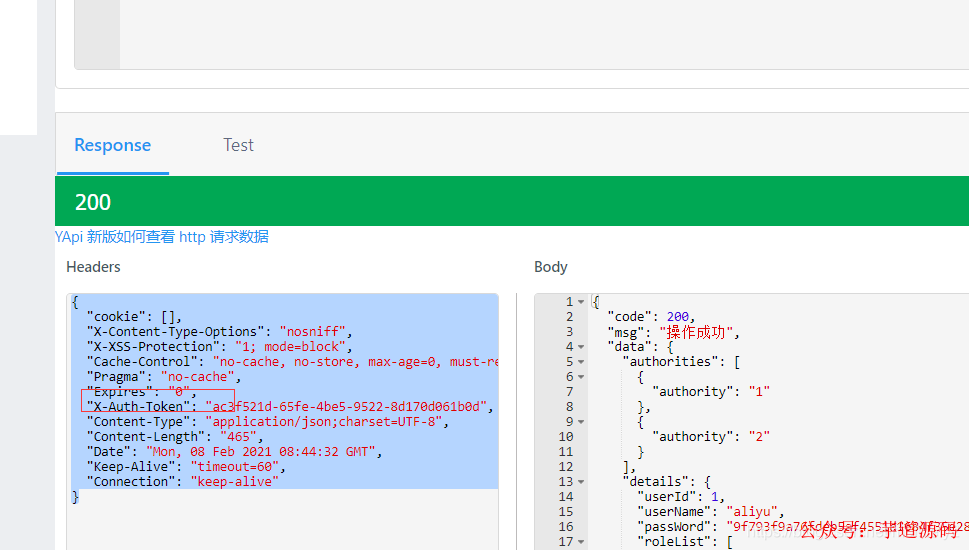Click the X-Auth-Token value in Headers
The image size is (969, 550).
coord(346,407)
